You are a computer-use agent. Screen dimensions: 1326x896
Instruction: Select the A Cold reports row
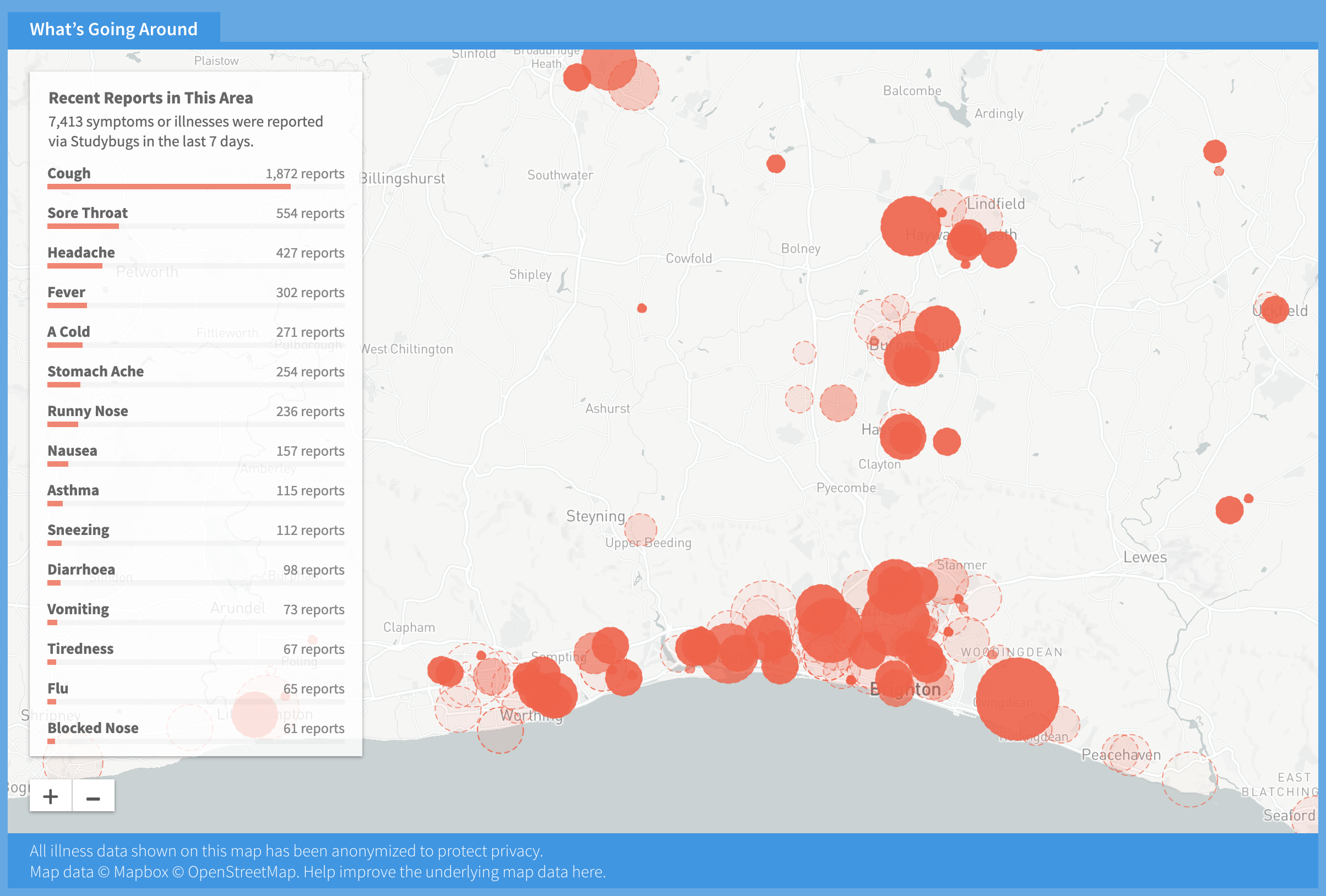pyautogui.click(x=195, y=336)
